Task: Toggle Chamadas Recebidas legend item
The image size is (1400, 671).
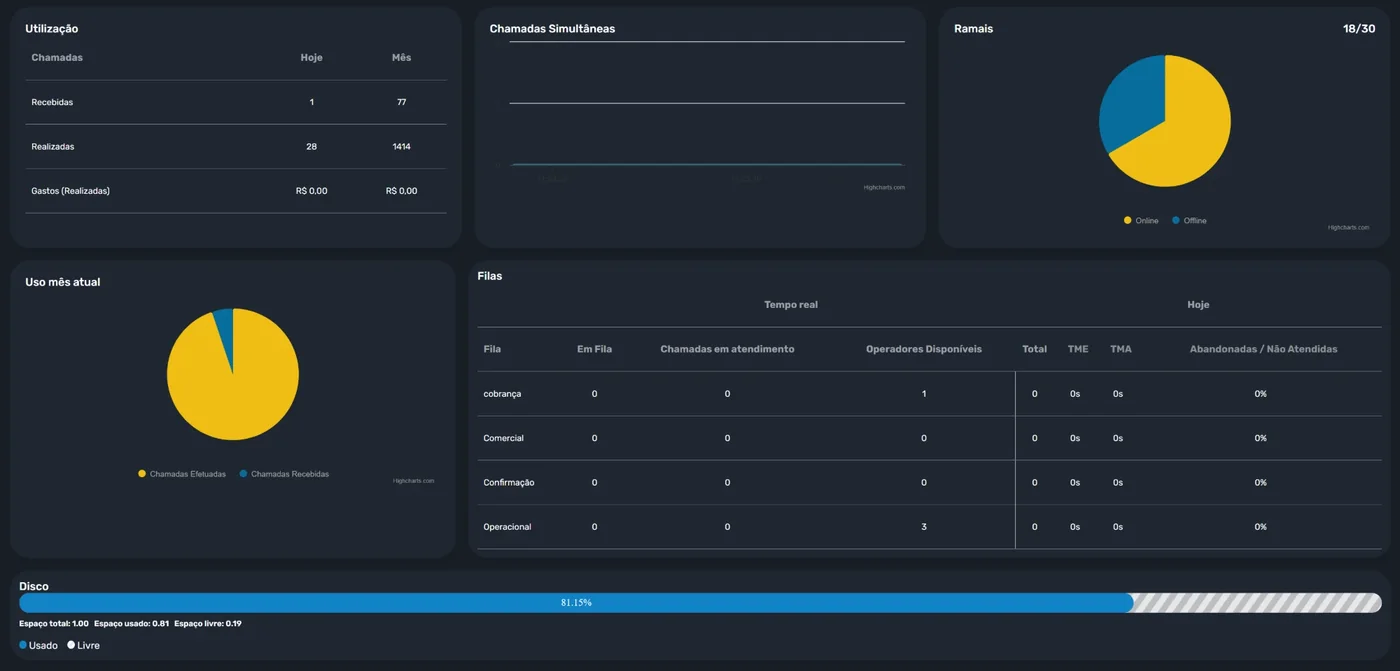Action: (x=284, y=474)
